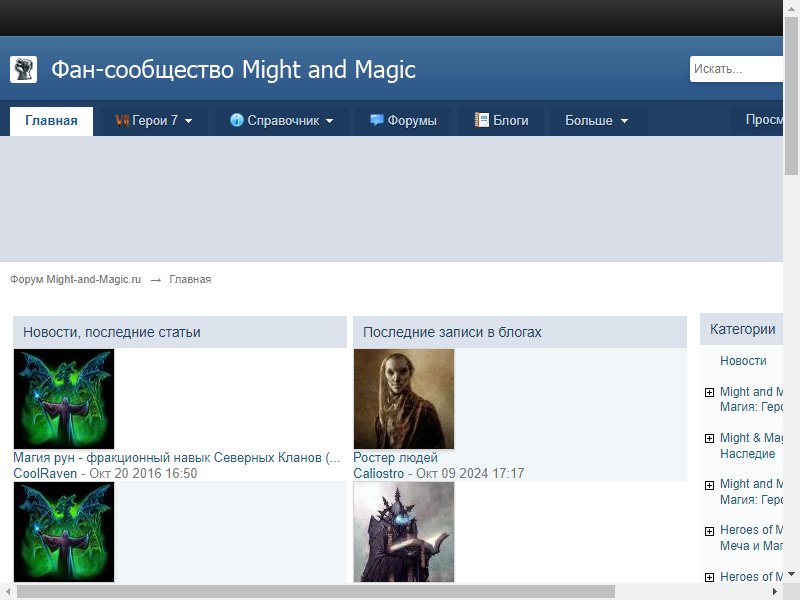The image size is (800, 600).
Task: Expand the Герои 7 dropdown arrow
Action: pyautogui.click(x=188, y=121)
